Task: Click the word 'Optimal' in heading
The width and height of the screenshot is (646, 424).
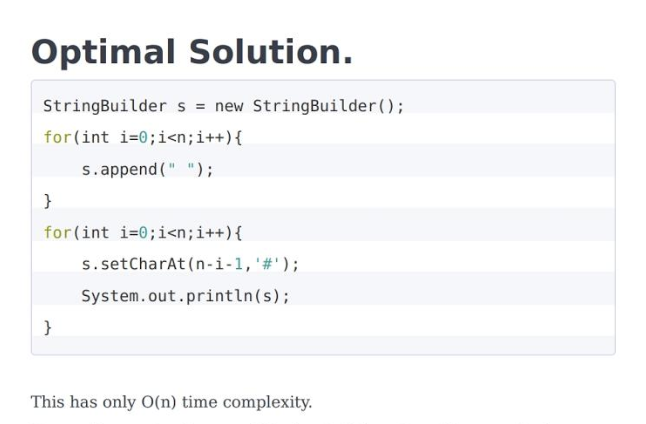Action: coord(103,54)
